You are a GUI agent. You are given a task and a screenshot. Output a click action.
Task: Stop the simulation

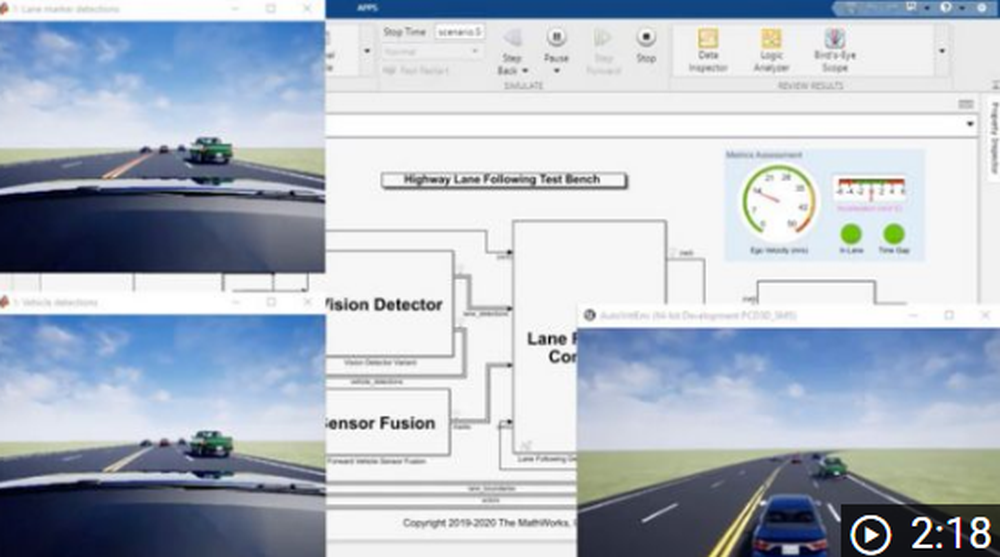pyautogui.click(x=646, y=38)
